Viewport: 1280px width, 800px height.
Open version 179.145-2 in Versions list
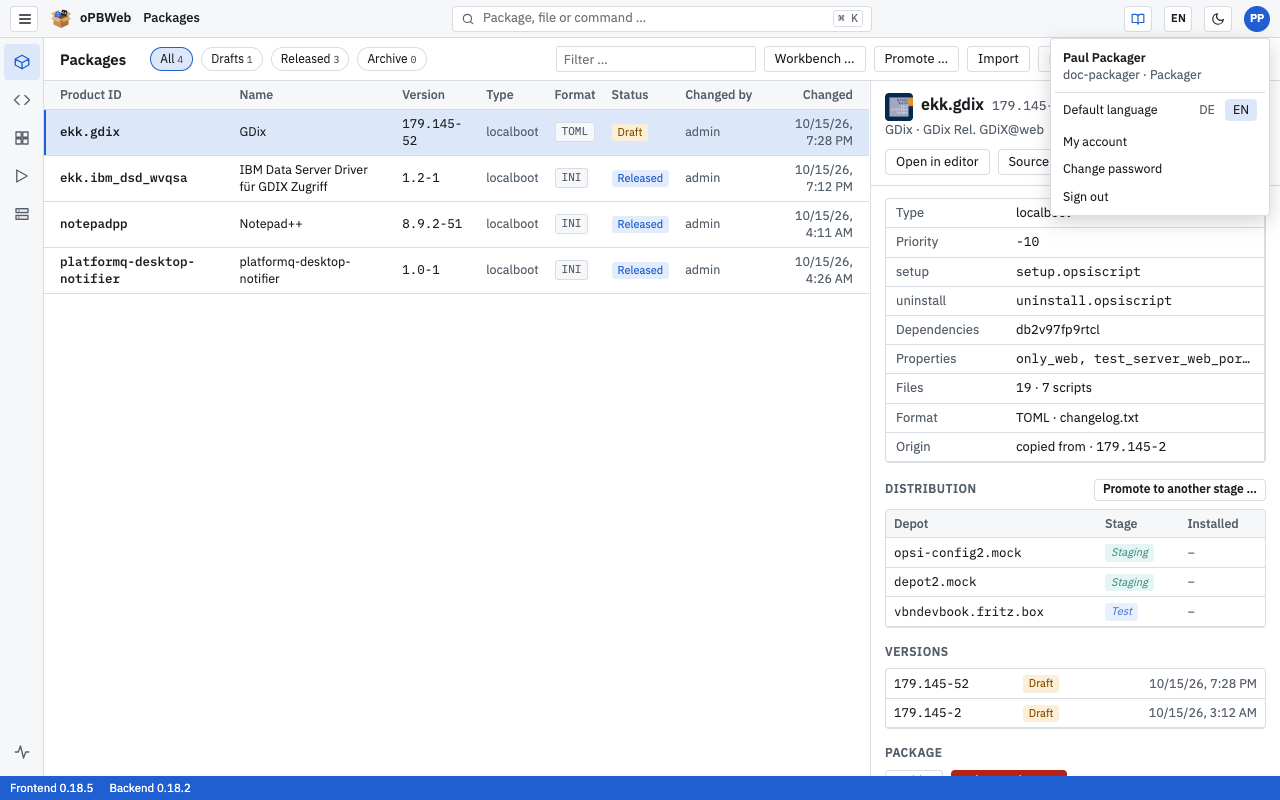pos(1075,713)
